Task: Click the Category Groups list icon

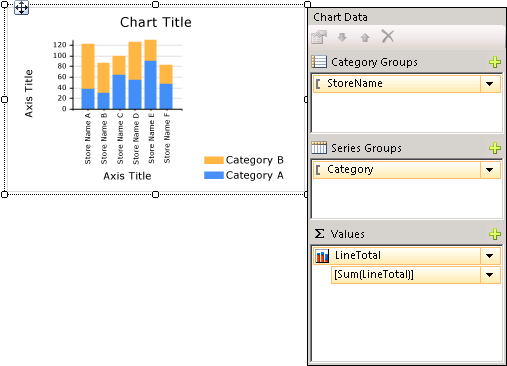Action: click(x=319, y=62)
